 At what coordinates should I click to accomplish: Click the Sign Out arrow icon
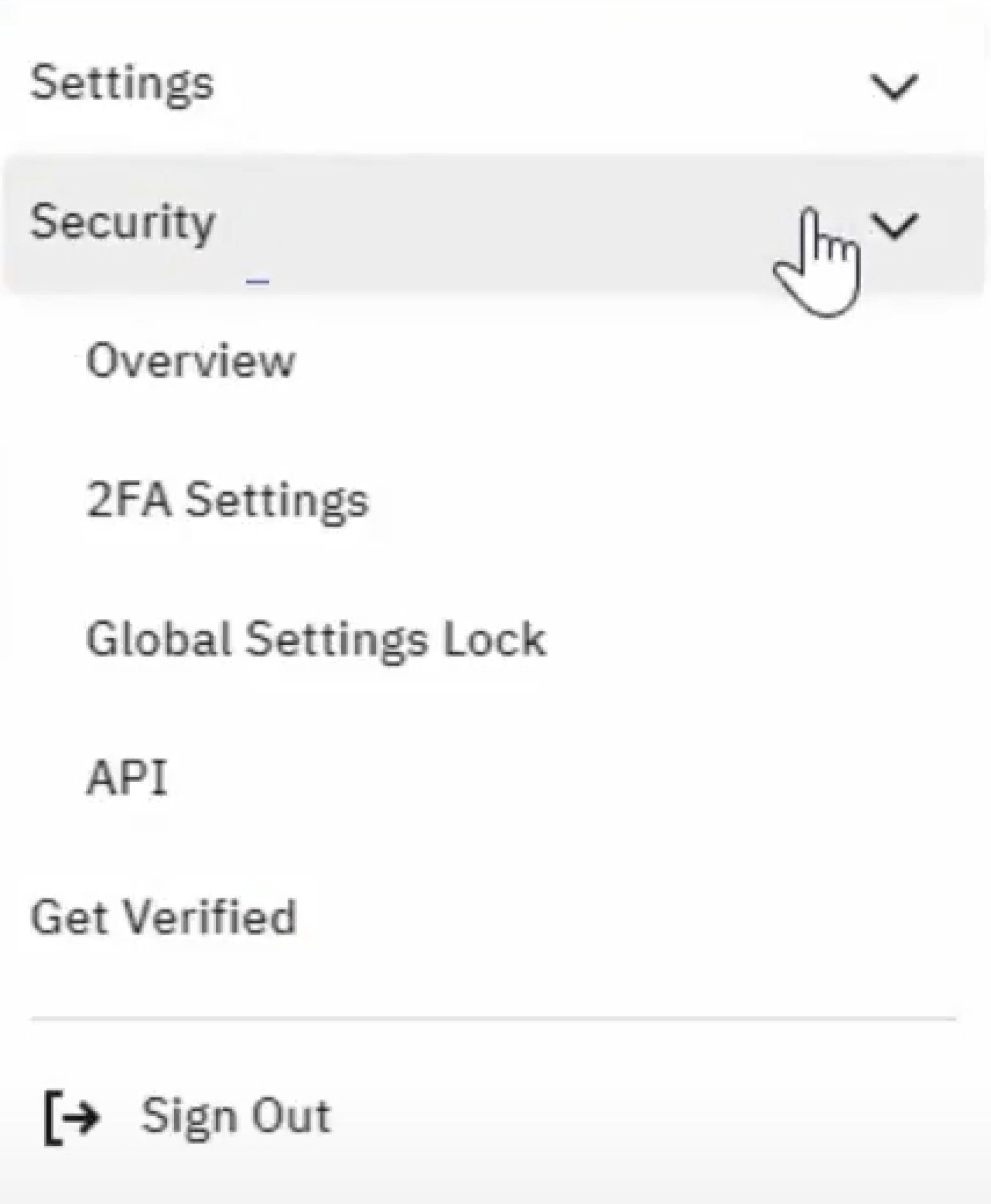(x=72, y=1116)
